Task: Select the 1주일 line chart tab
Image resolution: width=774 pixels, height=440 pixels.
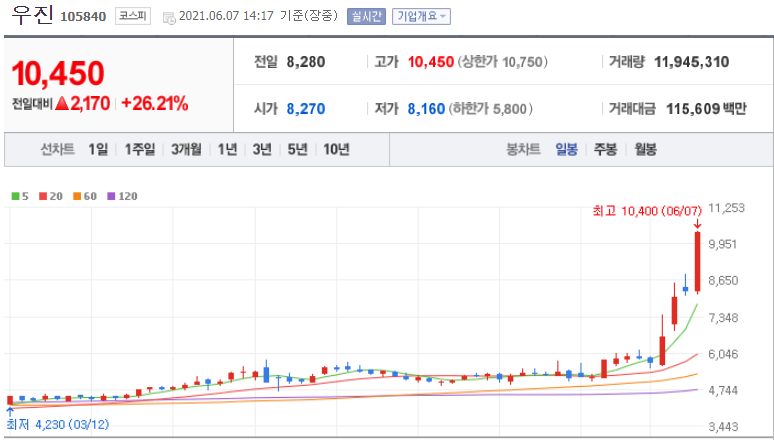Action: [140, 149]
